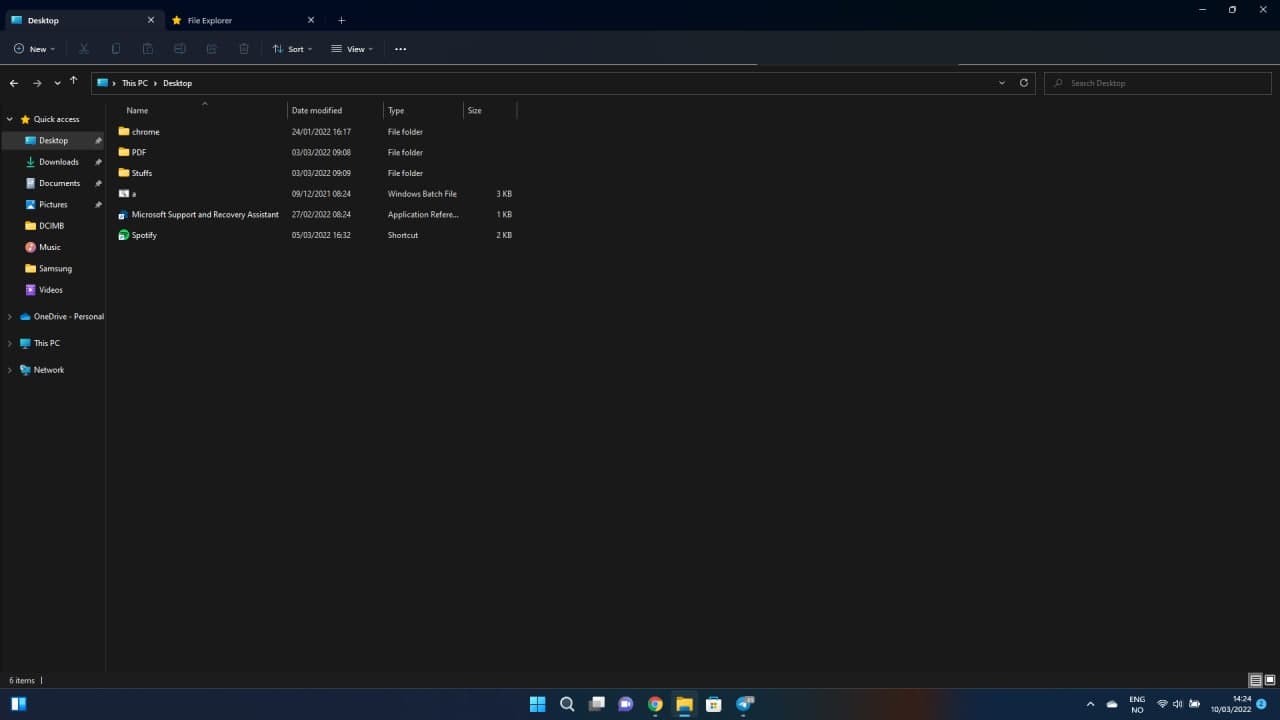This screenshot has height=720, width=1280.
Task: Click the Search Desktop input field
Action: (1160, 83)
